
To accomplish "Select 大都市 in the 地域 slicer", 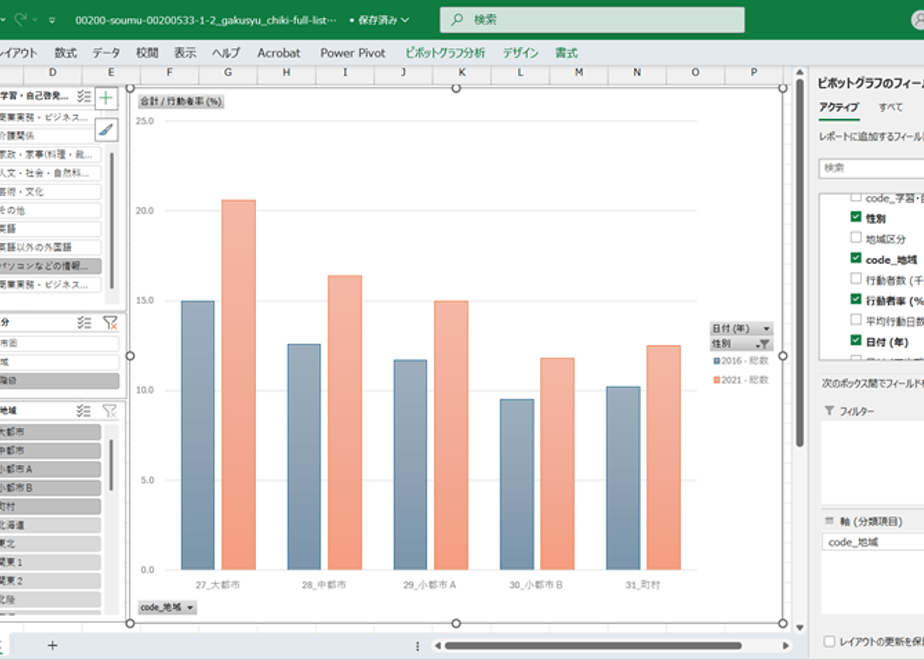I will [x=50, y=432].
